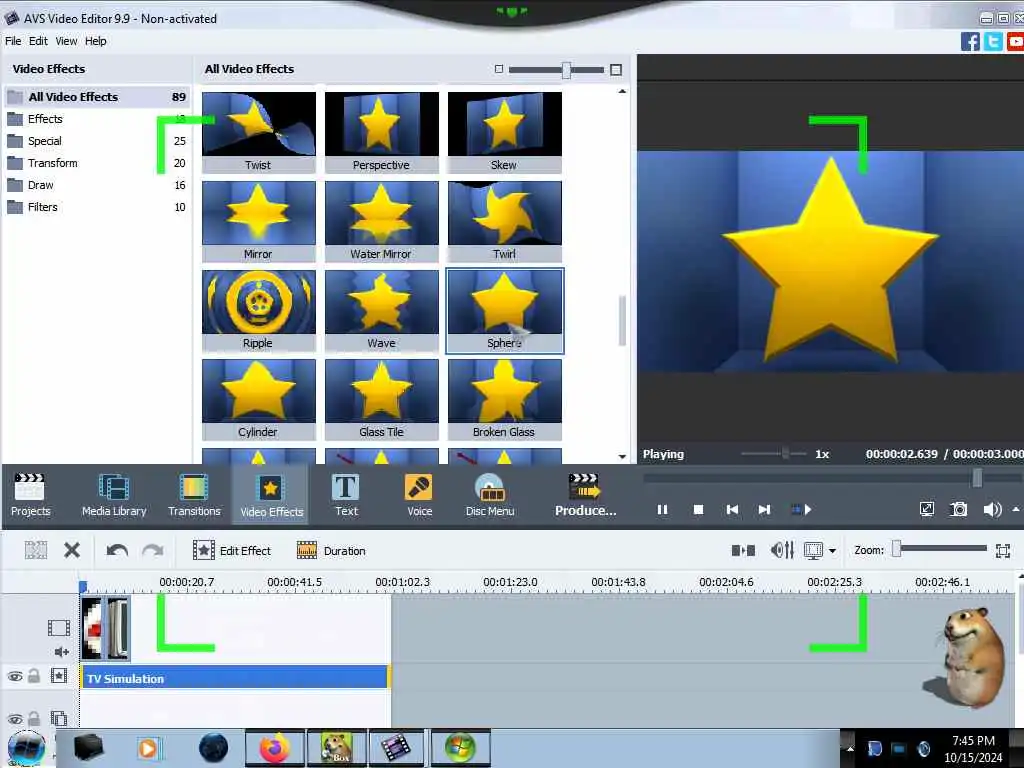Choose the Ripple effect thumbnail
Viewport: 1024px width, 768px height.
tap(259, 310)
